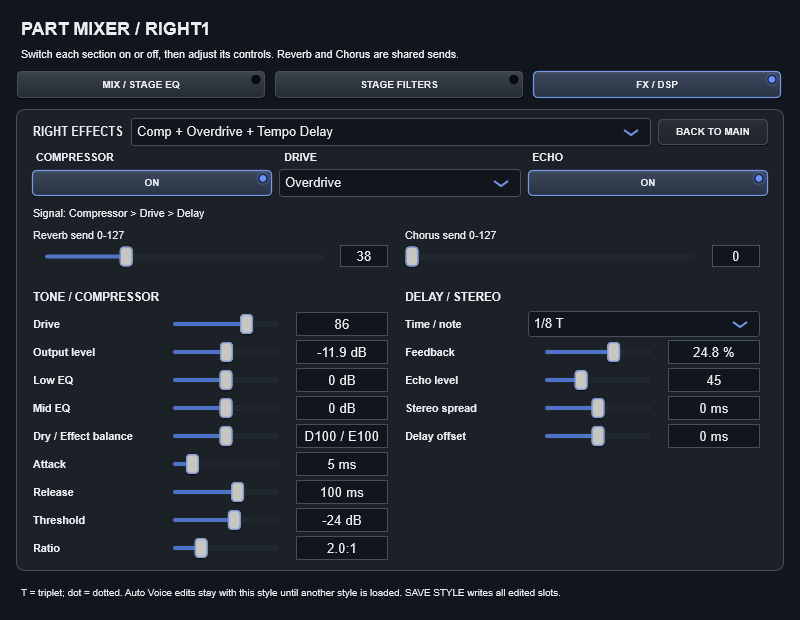This screenshot has height=620, width=800.
Task: Click the Output level value field
Action: pos(342,352)
